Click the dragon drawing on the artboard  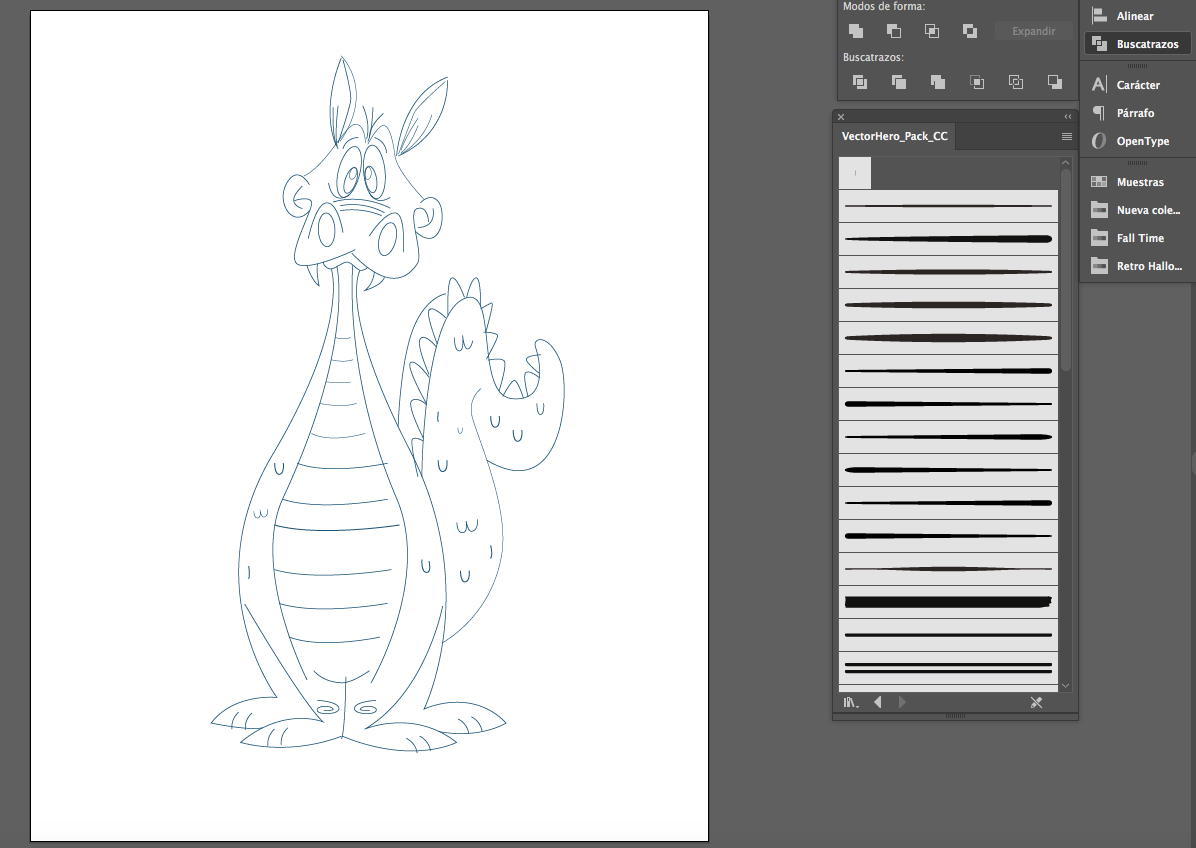[387, 404]
